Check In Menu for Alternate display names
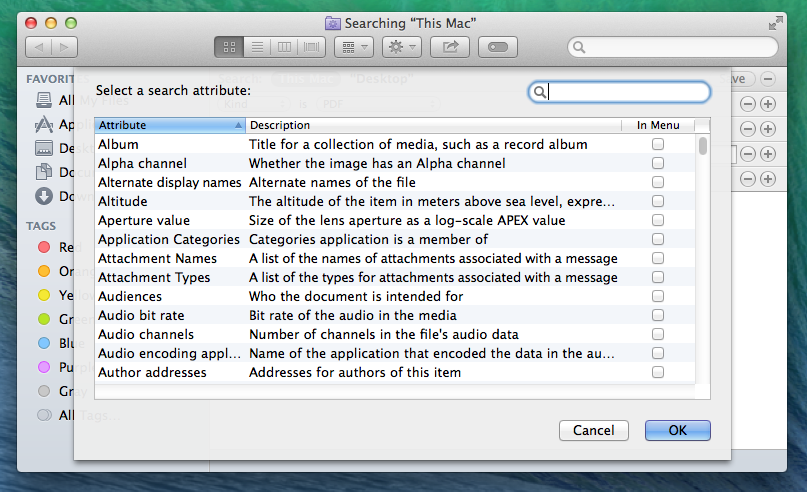Screen dimensions: 807x492 pyautogui.click(x=658, y=182)
